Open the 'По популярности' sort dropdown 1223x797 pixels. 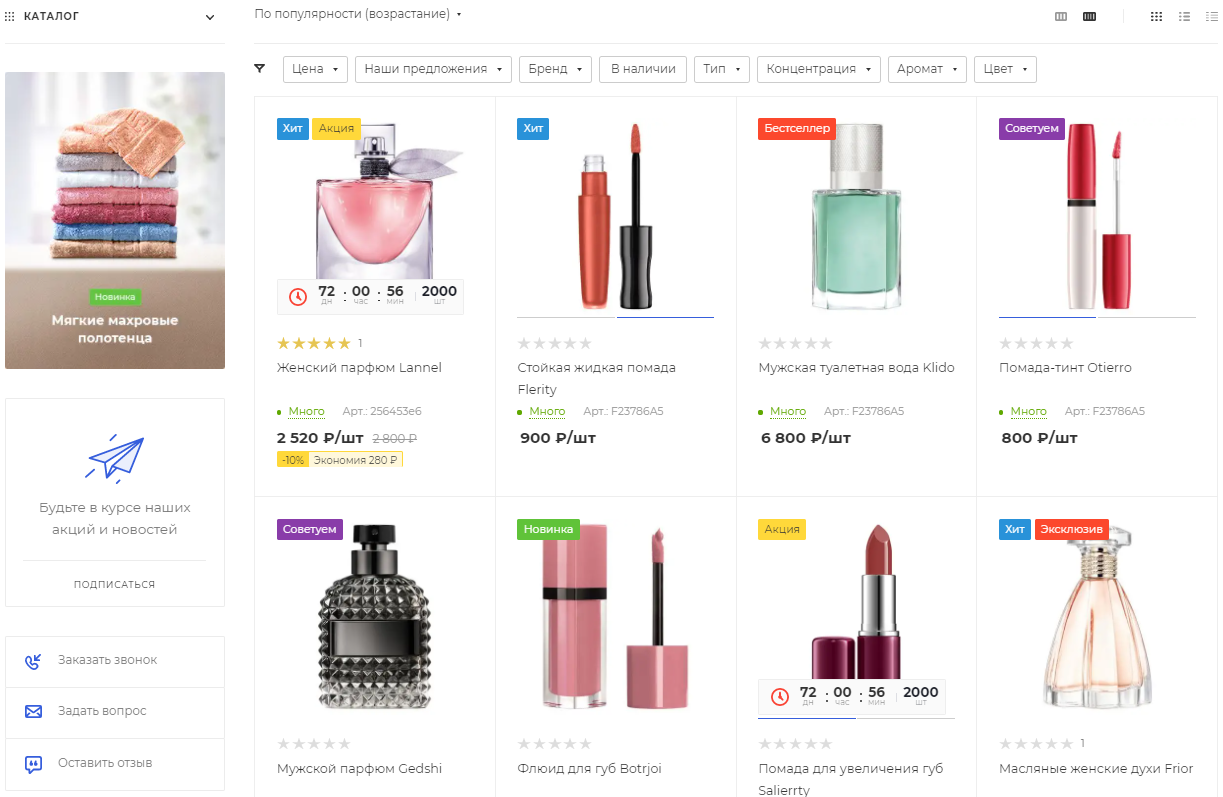pyautogui.click(x=358, y=14)
